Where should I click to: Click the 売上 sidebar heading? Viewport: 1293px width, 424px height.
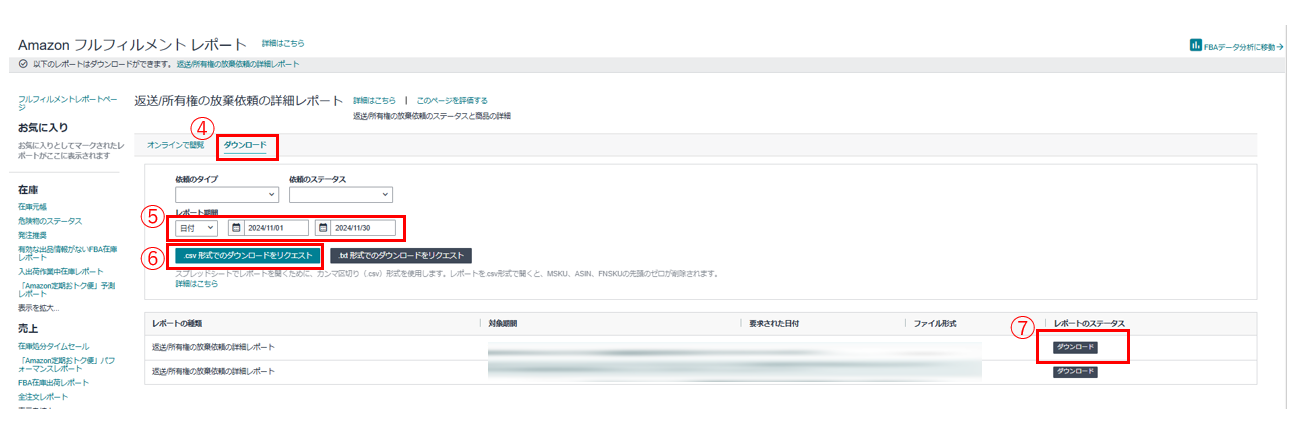[x=28, y=326]
